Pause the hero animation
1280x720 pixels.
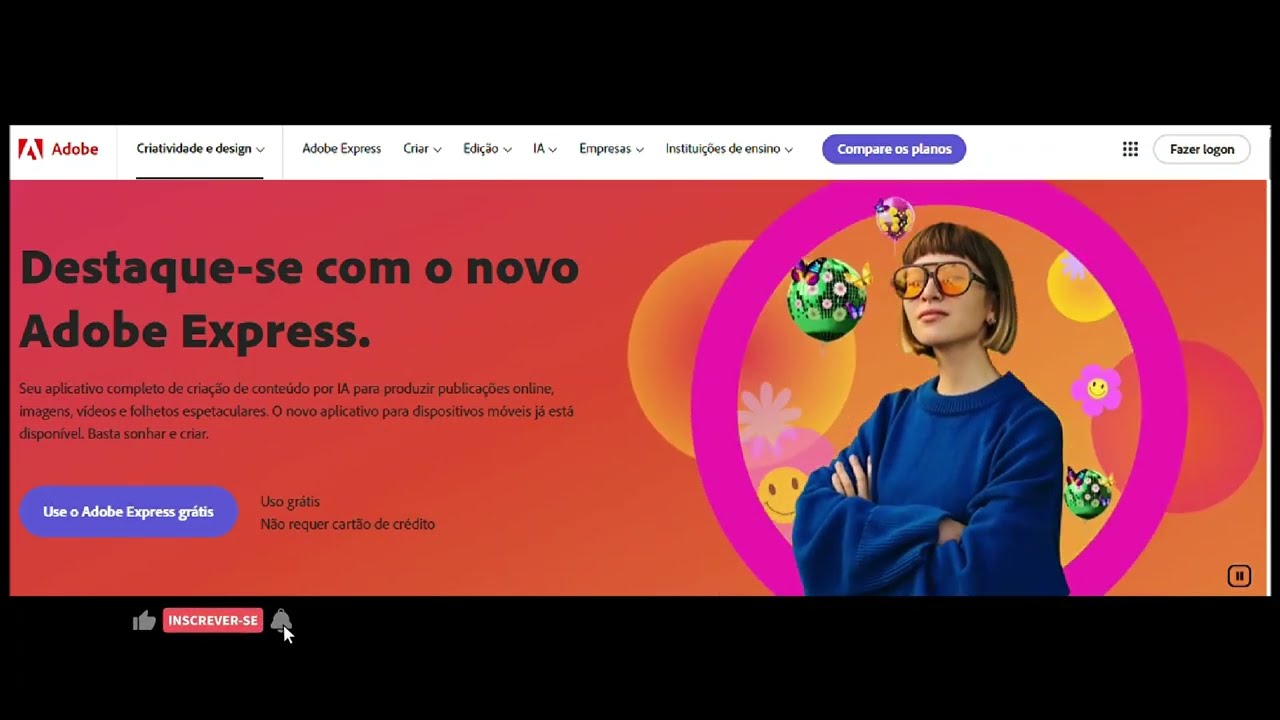click(1239, 575)
